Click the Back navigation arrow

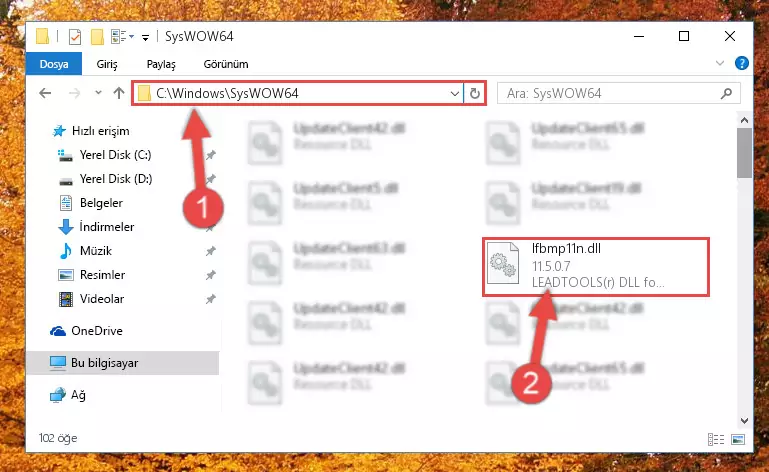pyautogui.click(x=45, y=93)
